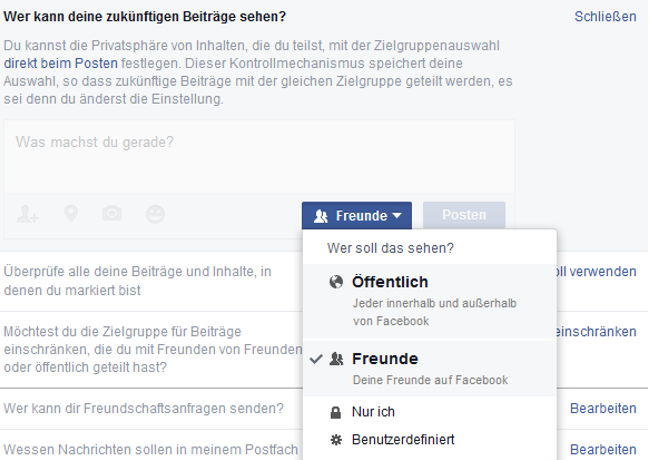The height and width of the screenshot is (460, 649).
Task: Click the emoji smiley icon
Action: [x=155, y=214]
